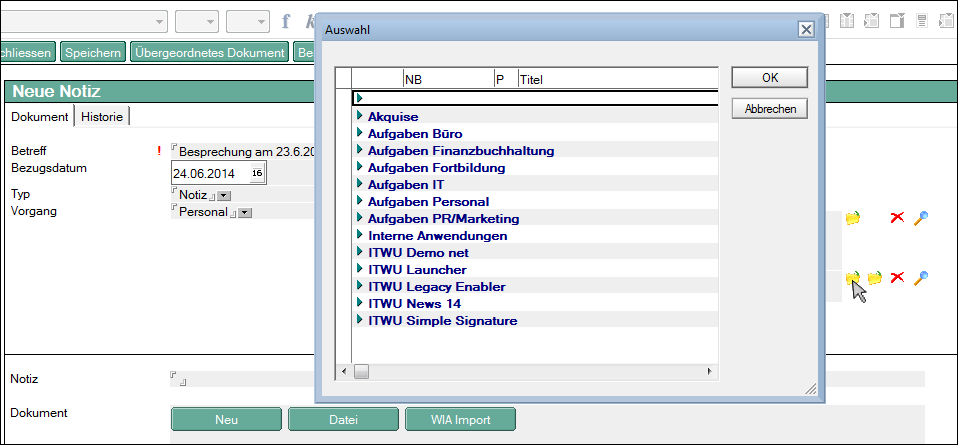
Task: Open the calendar picker beside Bezugsdatum
Action: (x=256, y=173)
